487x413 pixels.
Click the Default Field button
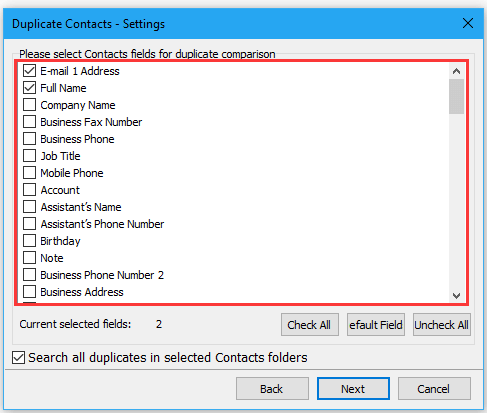click(x=376, y=325)
